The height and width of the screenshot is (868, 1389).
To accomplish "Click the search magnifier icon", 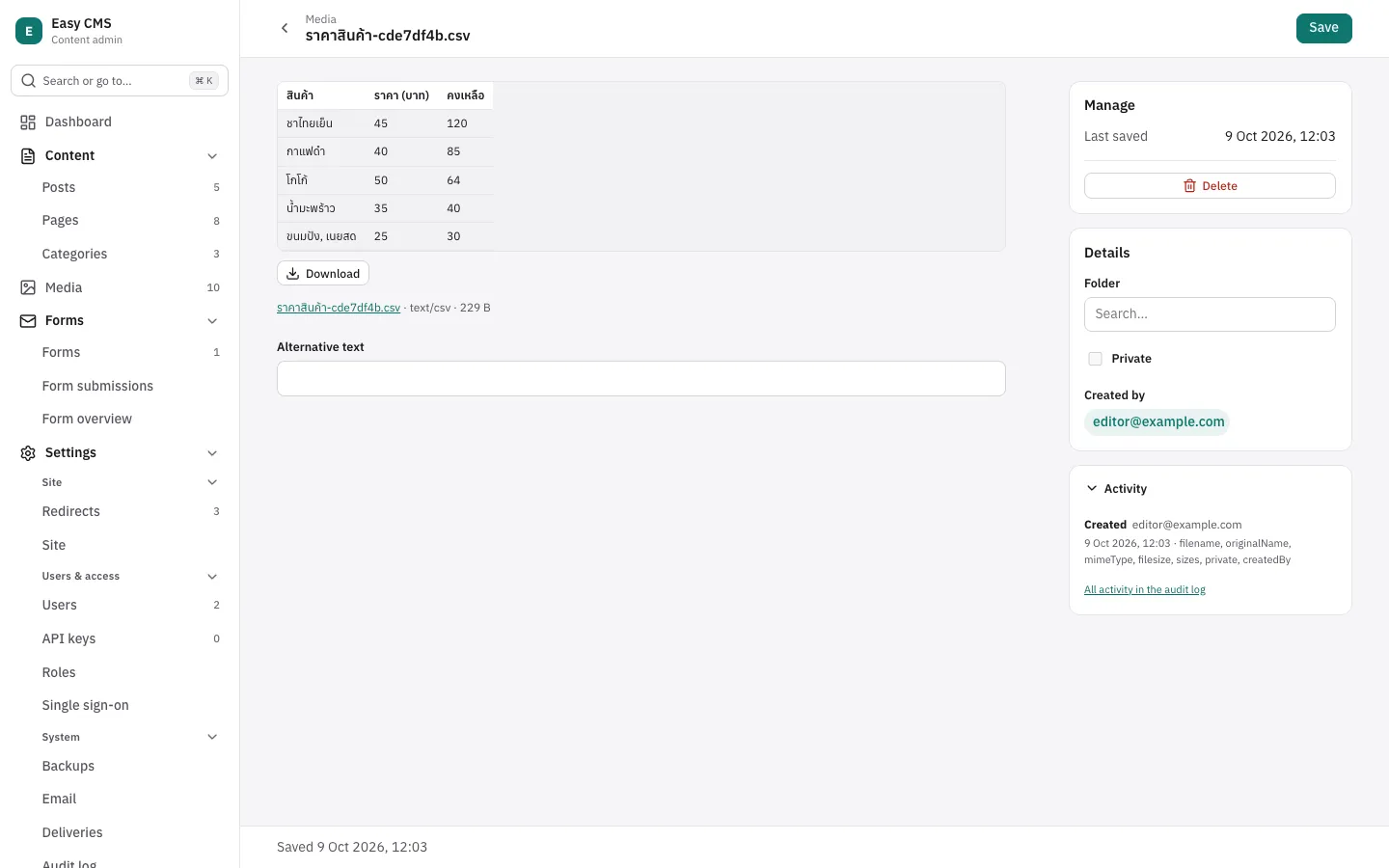I will [28, 81].
